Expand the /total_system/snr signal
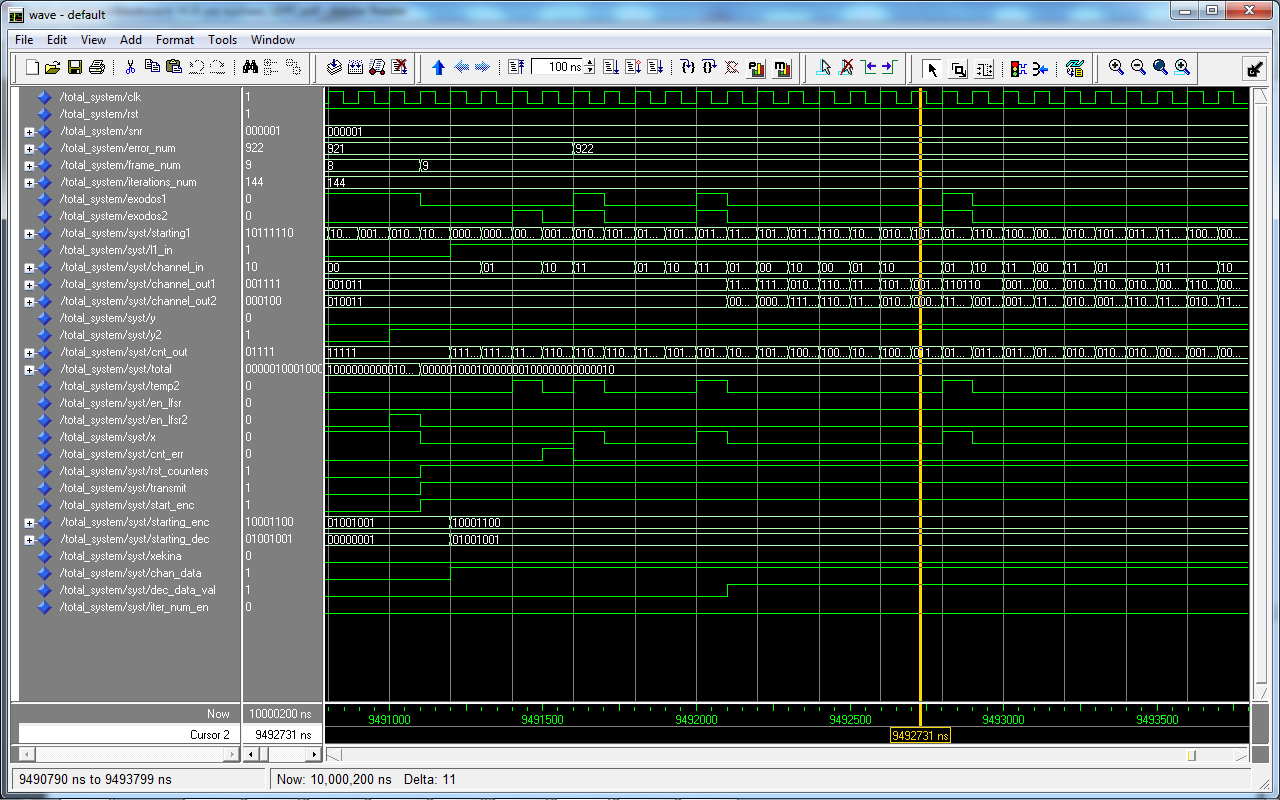Viewport: 1280px width, 800px height. click(29, 131)
